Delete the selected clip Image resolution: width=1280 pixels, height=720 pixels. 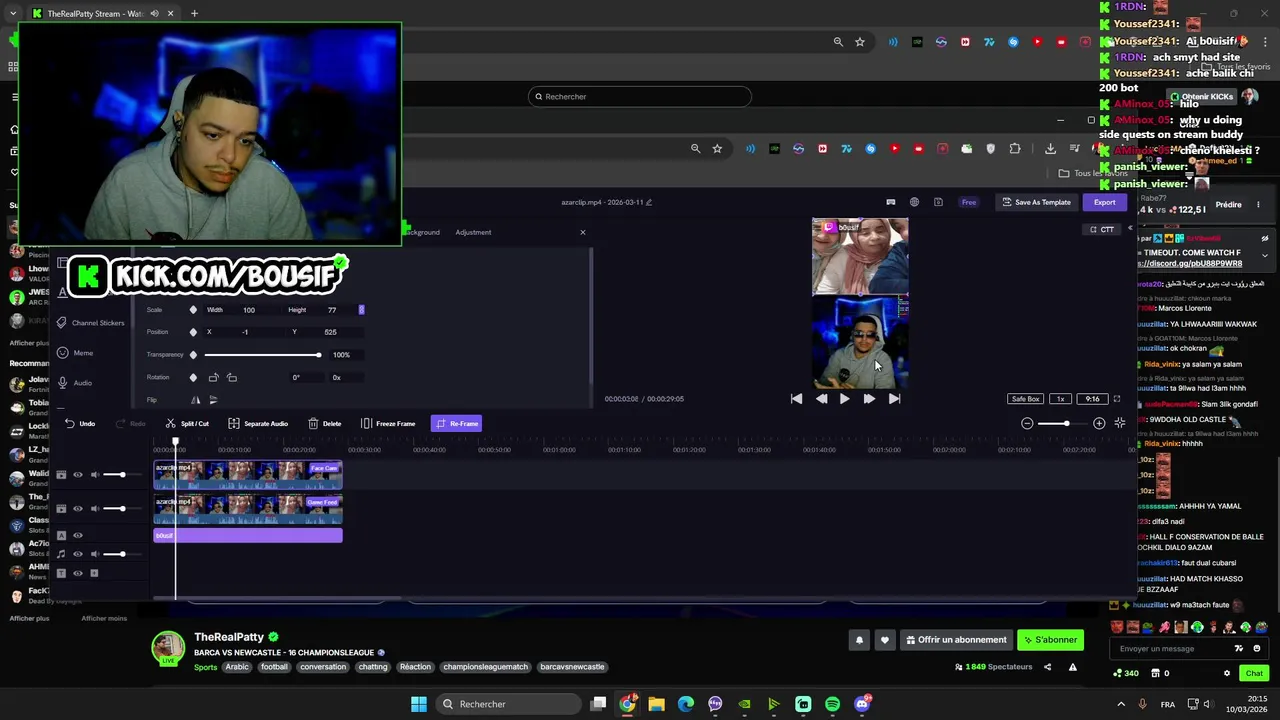(324, 424)
